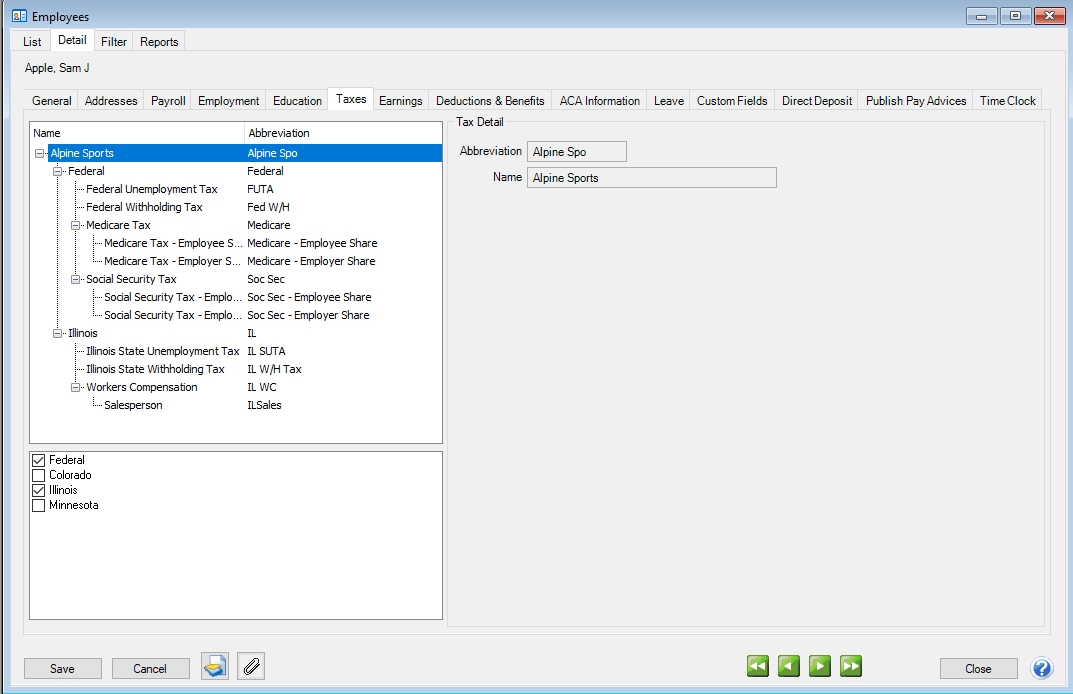
Task: Collapse the Social Security Tax node
Action: point(76,279)
